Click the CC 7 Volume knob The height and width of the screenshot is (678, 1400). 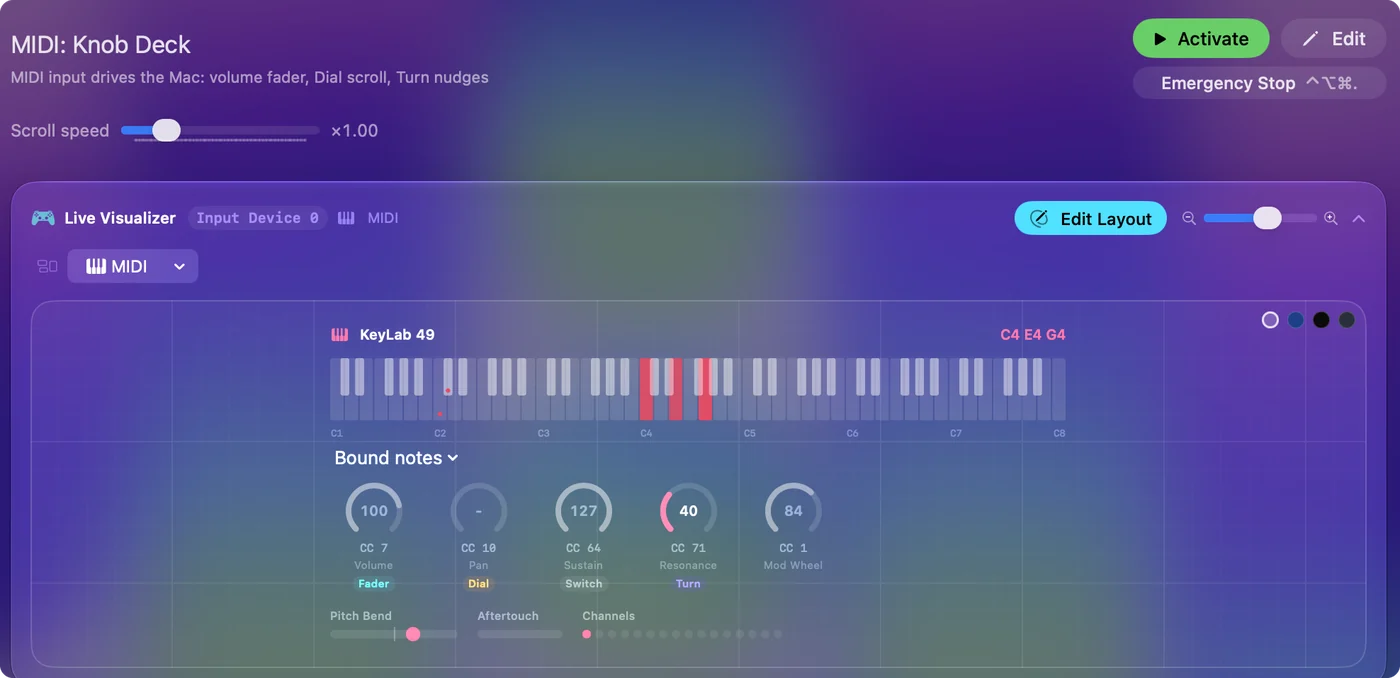coord(374,510)
